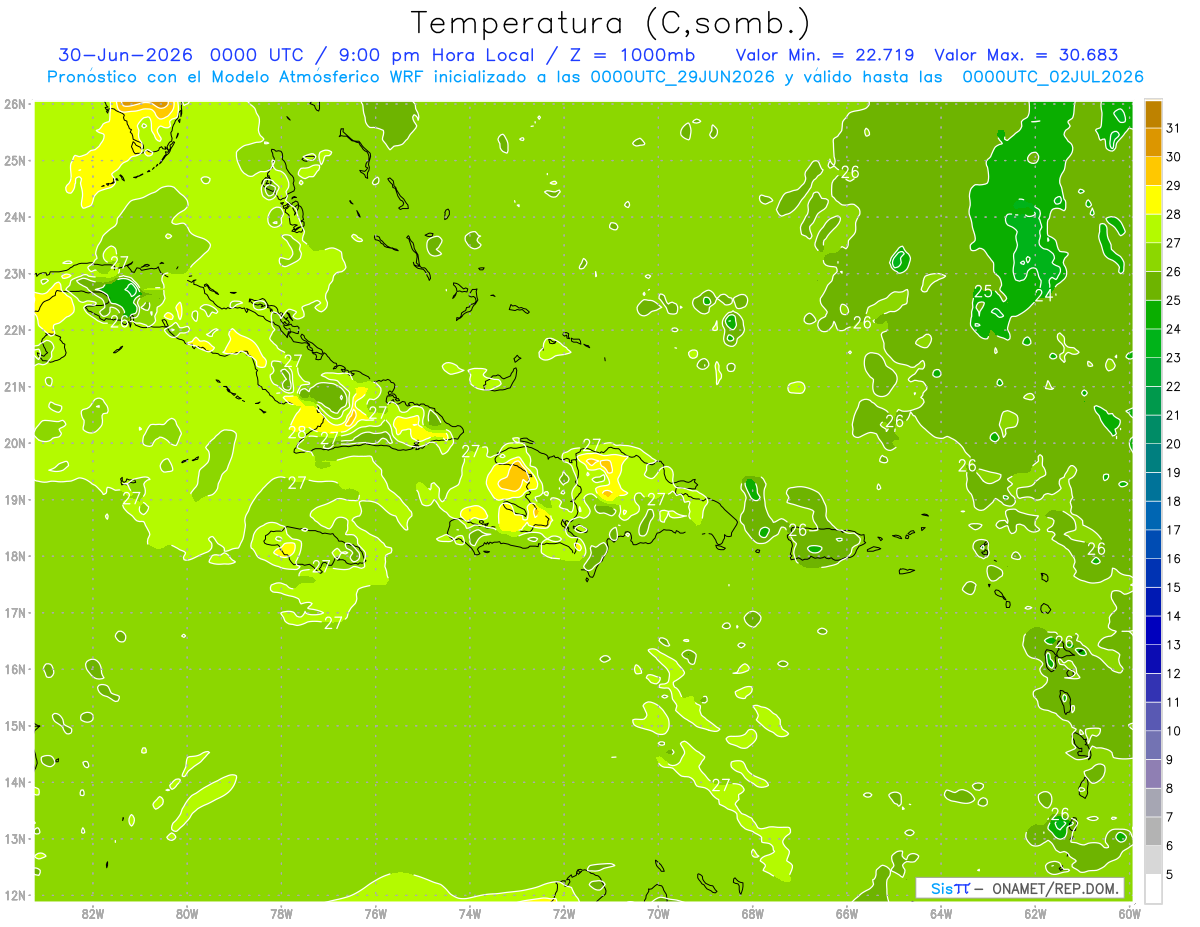Click the '19N' latitude axis label
1200x927 pixels.
pos(14,499)
